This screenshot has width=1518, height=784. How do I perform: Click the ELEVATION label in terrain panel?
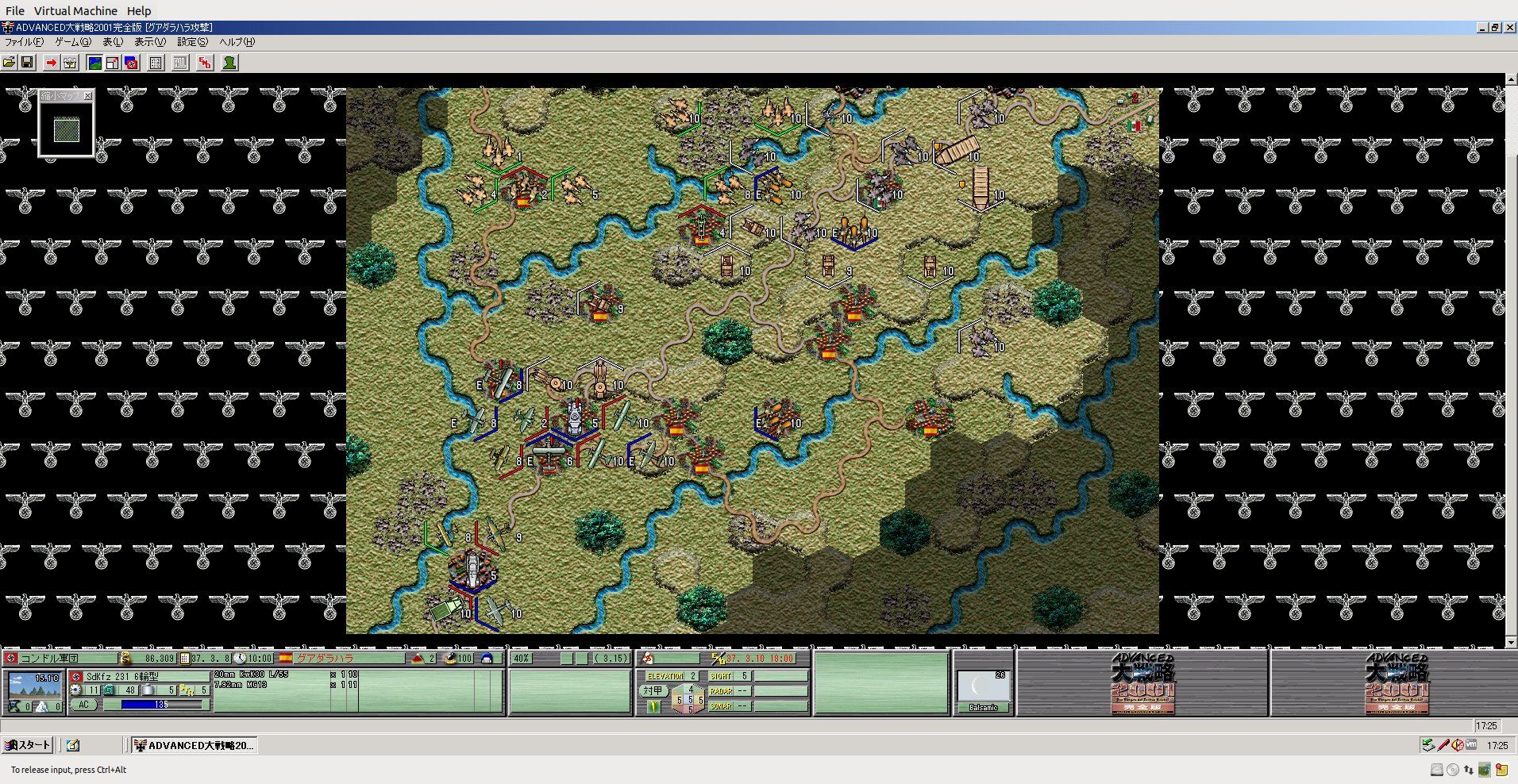(665, 676)
